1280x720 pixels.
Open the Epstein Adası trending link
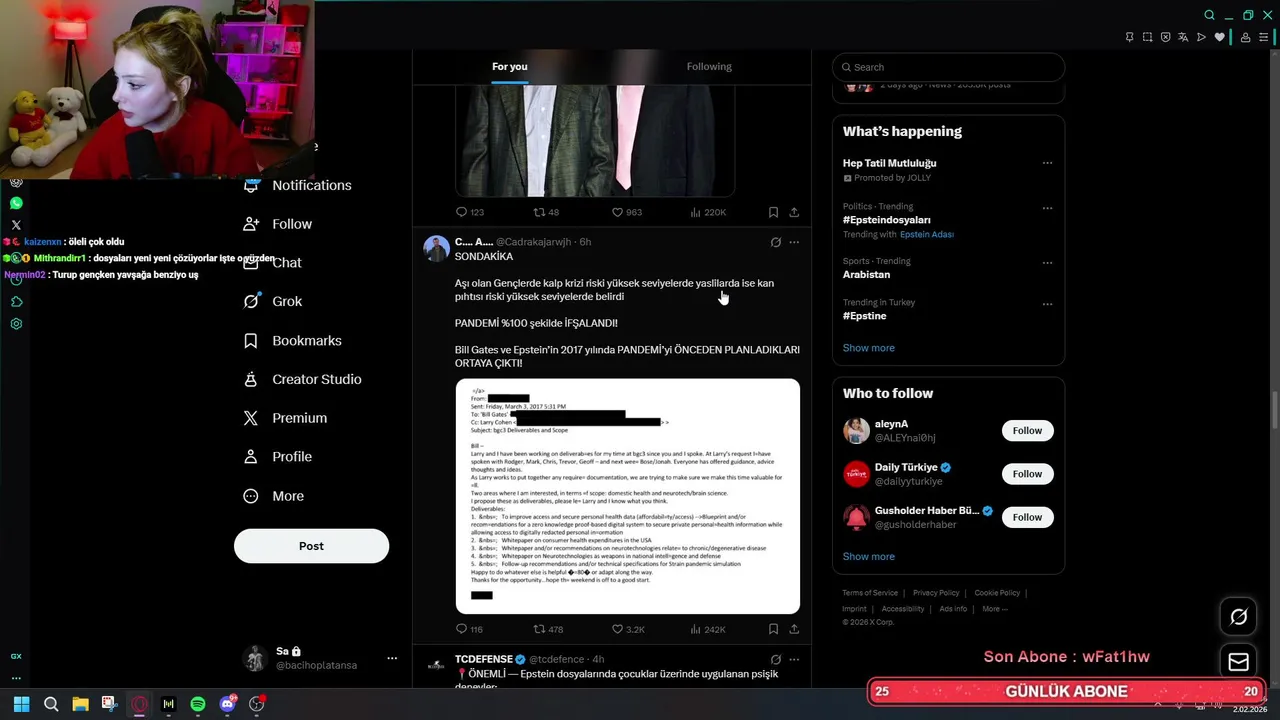927,234
